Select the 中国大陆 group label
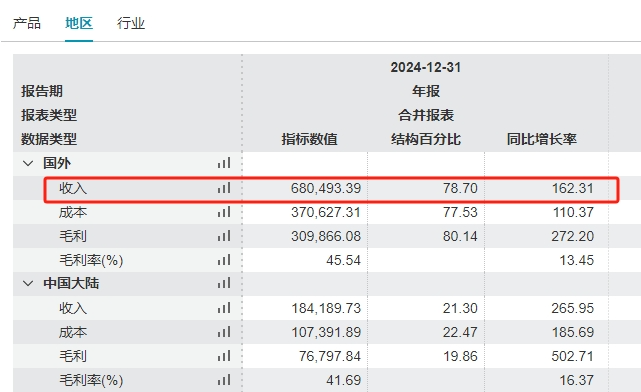This screenshot has width=641, height=392. (71, 283)
